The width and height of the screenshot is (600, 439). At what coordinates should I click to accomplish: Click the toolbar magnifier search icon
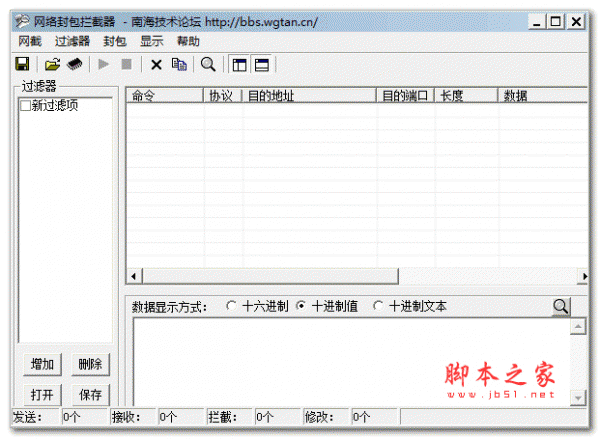(208, 64)
